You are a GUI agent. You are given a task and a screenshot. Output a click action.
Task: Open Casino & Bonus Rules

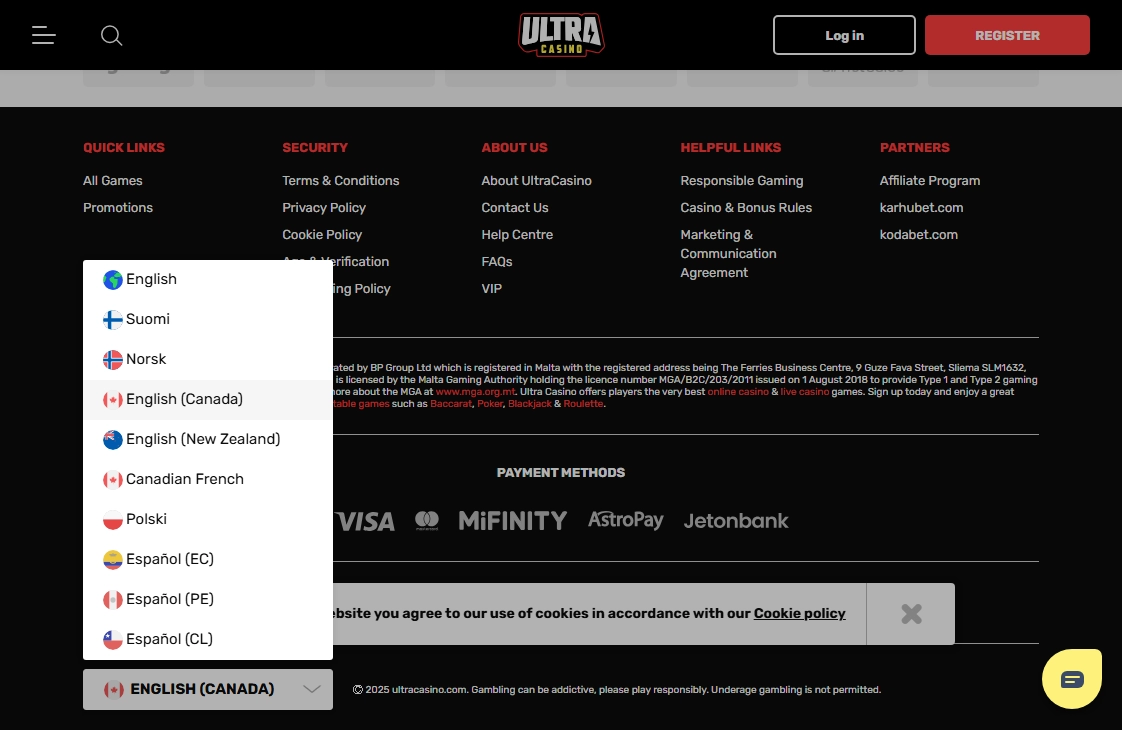746,208
